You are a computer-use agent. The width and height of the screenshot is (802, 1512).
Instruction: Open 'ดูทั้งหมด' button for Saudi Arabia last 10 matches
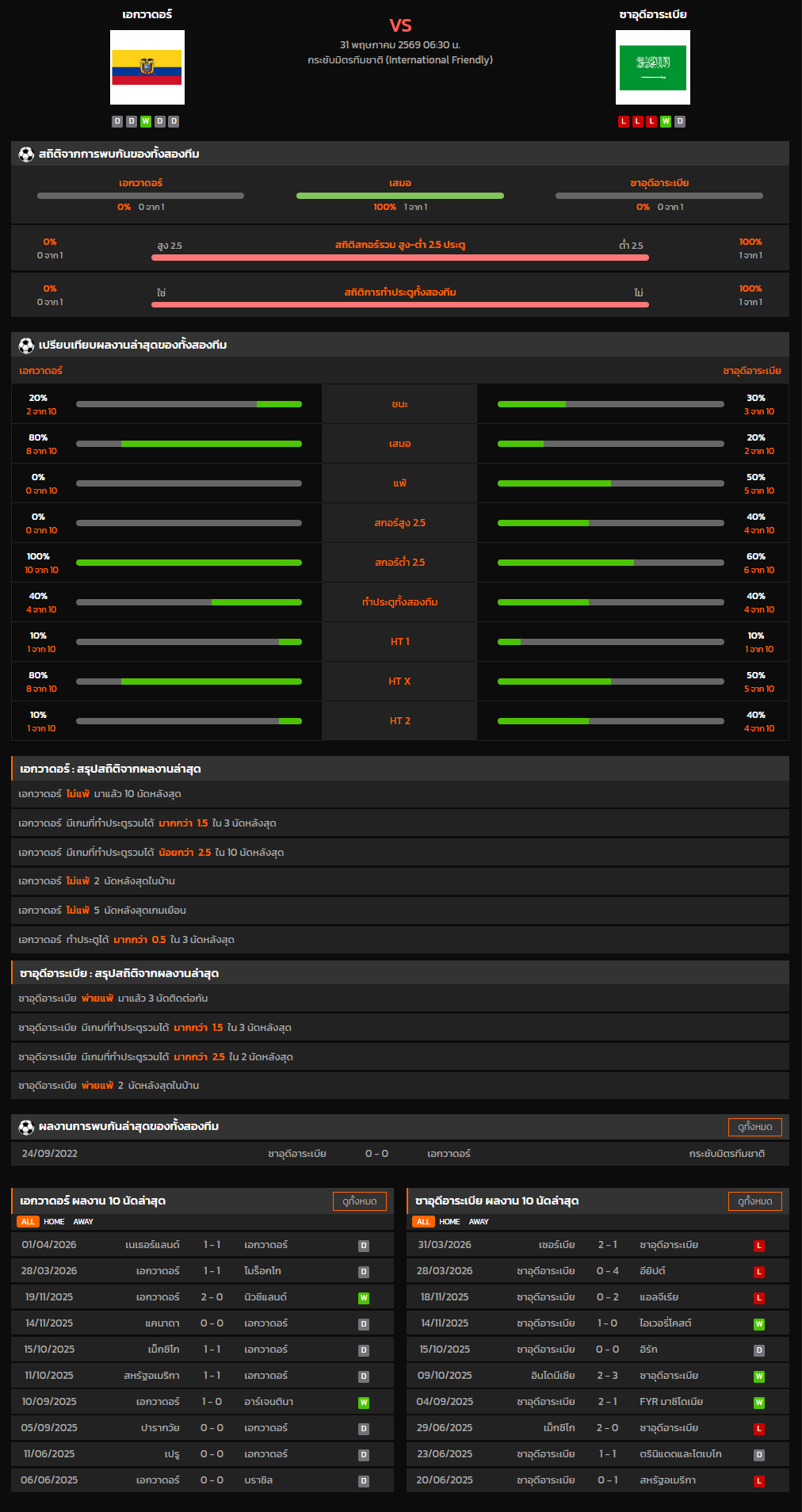(755, 1201)
